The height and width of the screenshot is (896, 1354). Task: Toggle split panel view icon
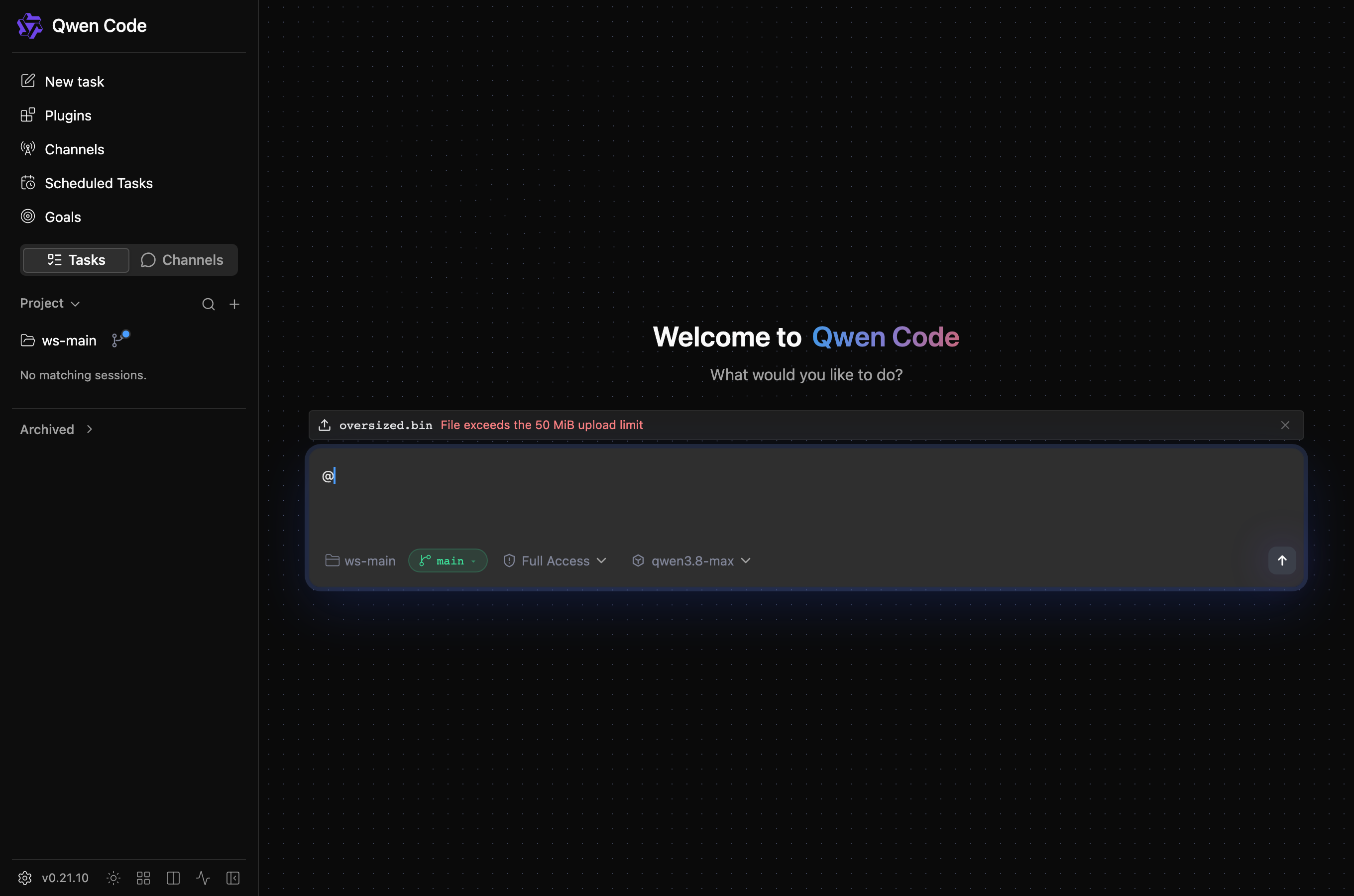[x=173, y=878]
